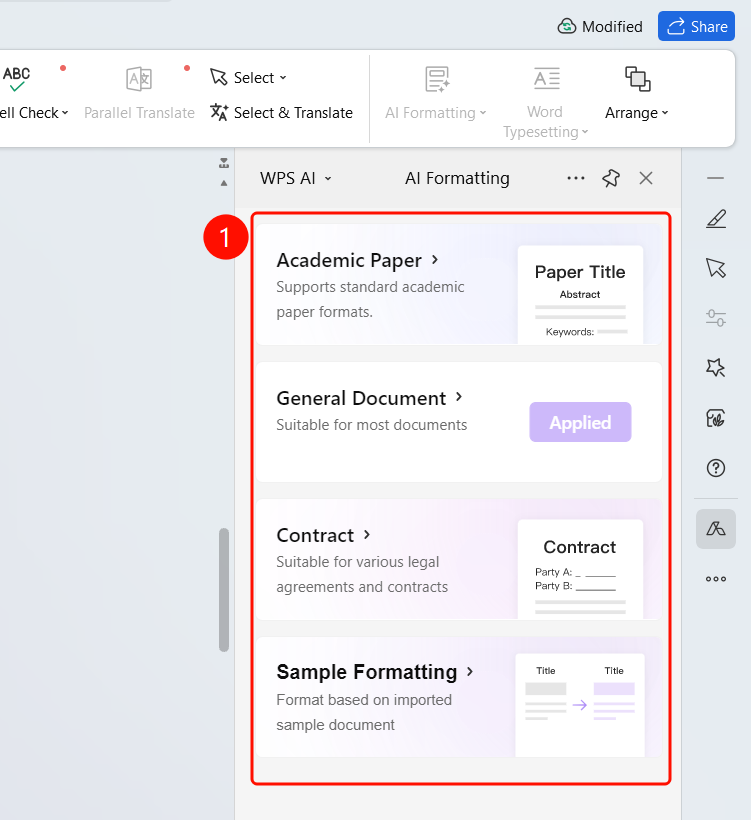Screen dimensions: 751x820
Task: Click the scroll up arrow
Action: 224,183
